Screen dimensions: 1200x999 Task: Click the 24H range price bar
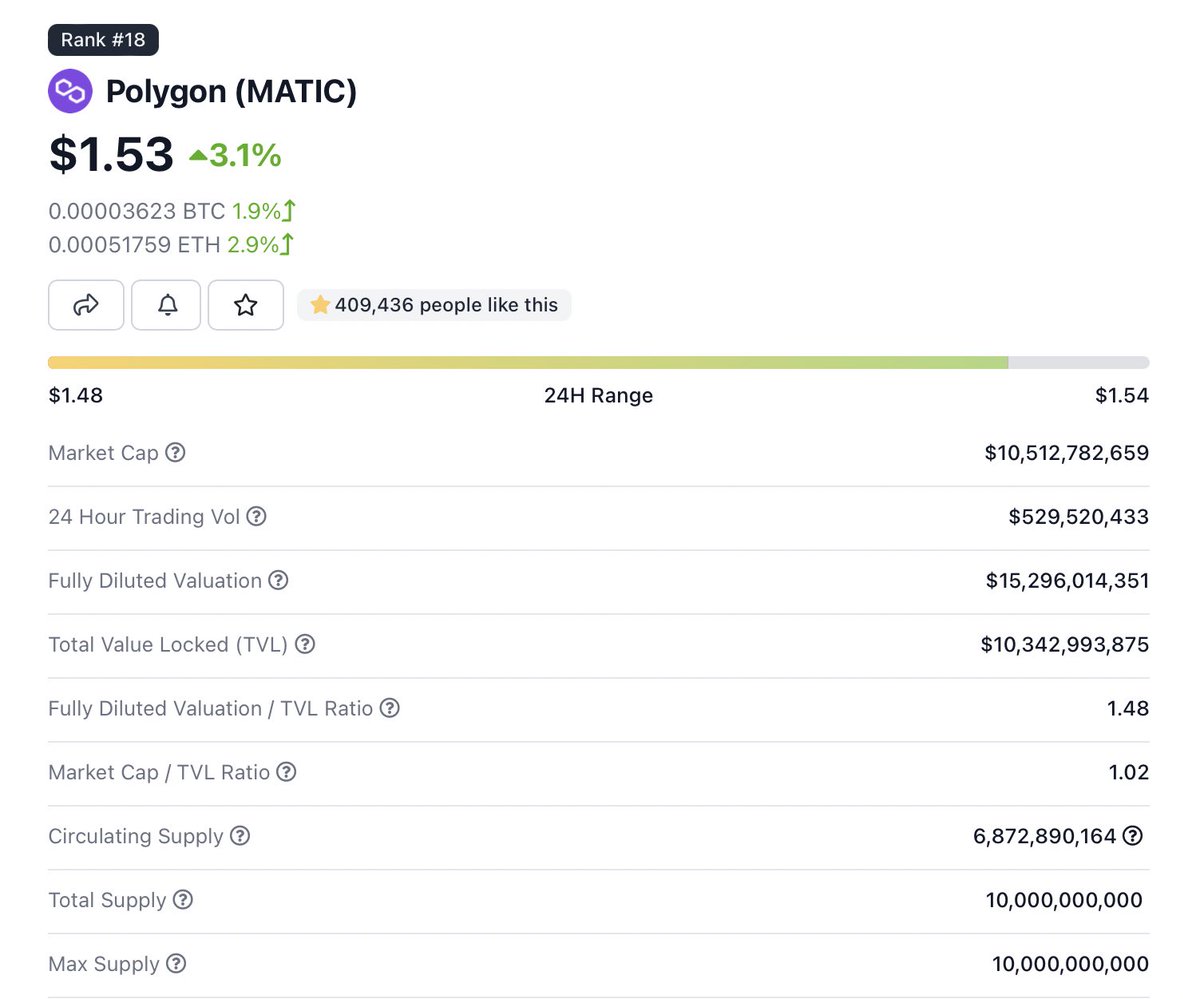click(x=598, y=362)
